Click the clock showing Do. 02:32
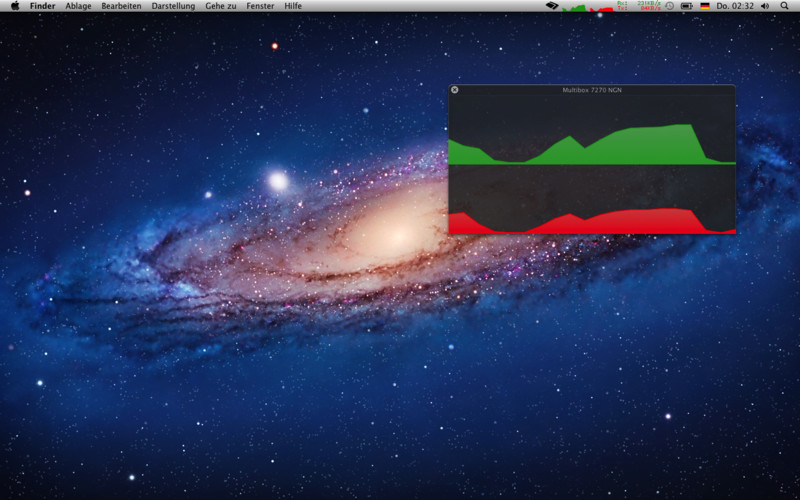The height and width of the screenshot is (500, 800). [x=735, y=6]
